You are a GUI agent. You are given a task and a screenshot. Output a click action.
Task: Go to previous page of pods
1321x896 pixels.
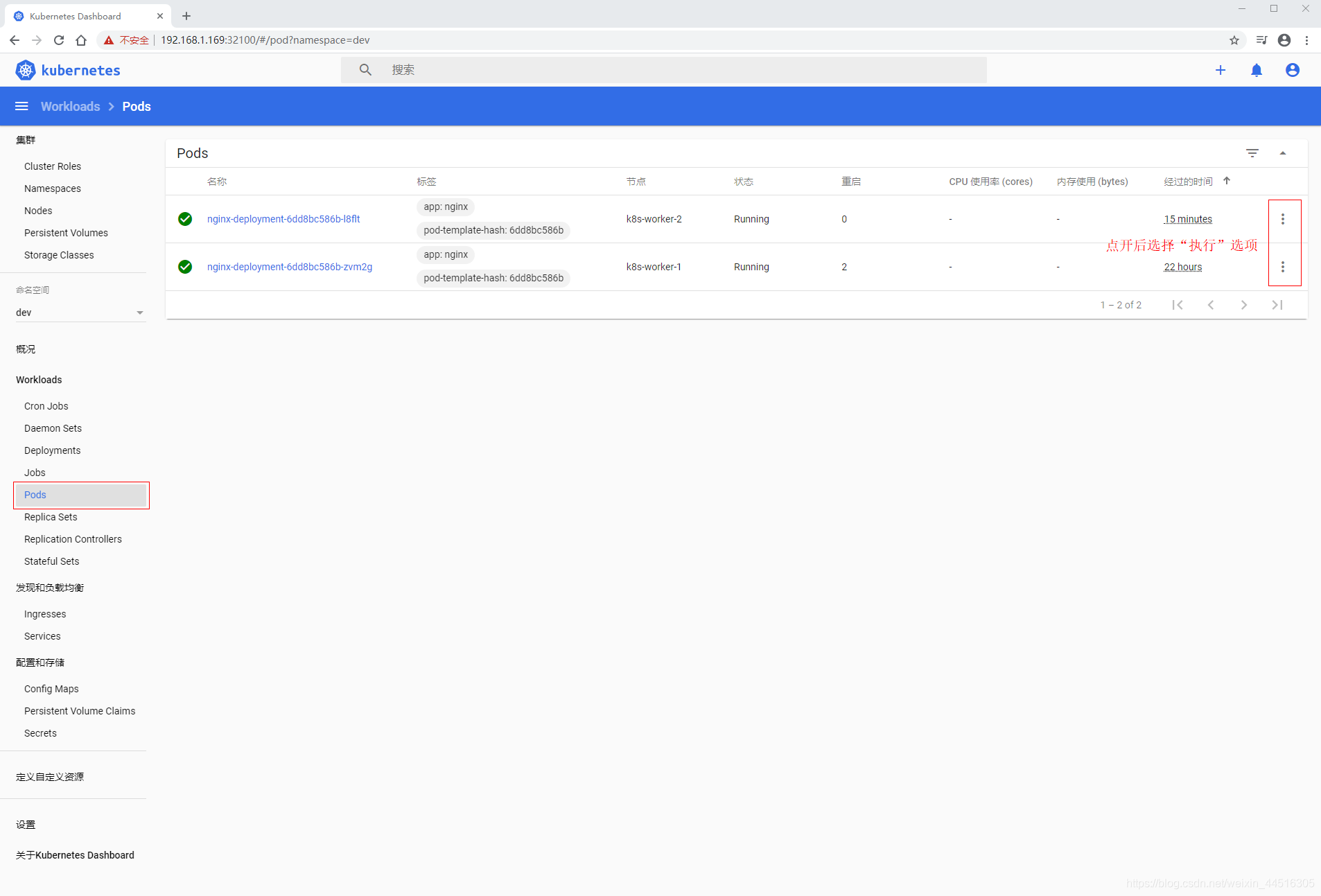[x=1211, y=305]
